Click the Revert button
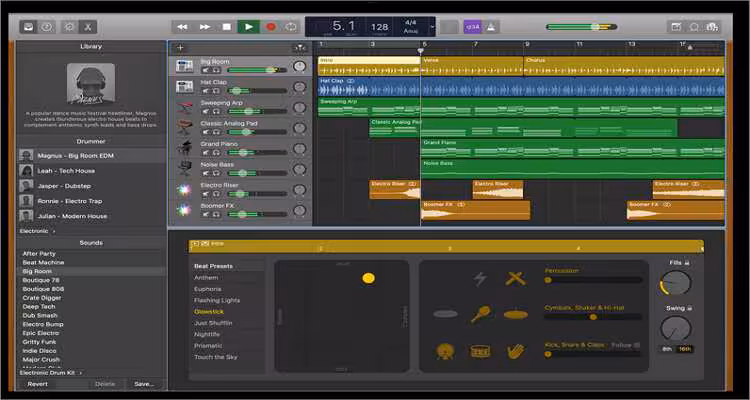This screenshot has height=400, width=750. [x=37, y=384]
